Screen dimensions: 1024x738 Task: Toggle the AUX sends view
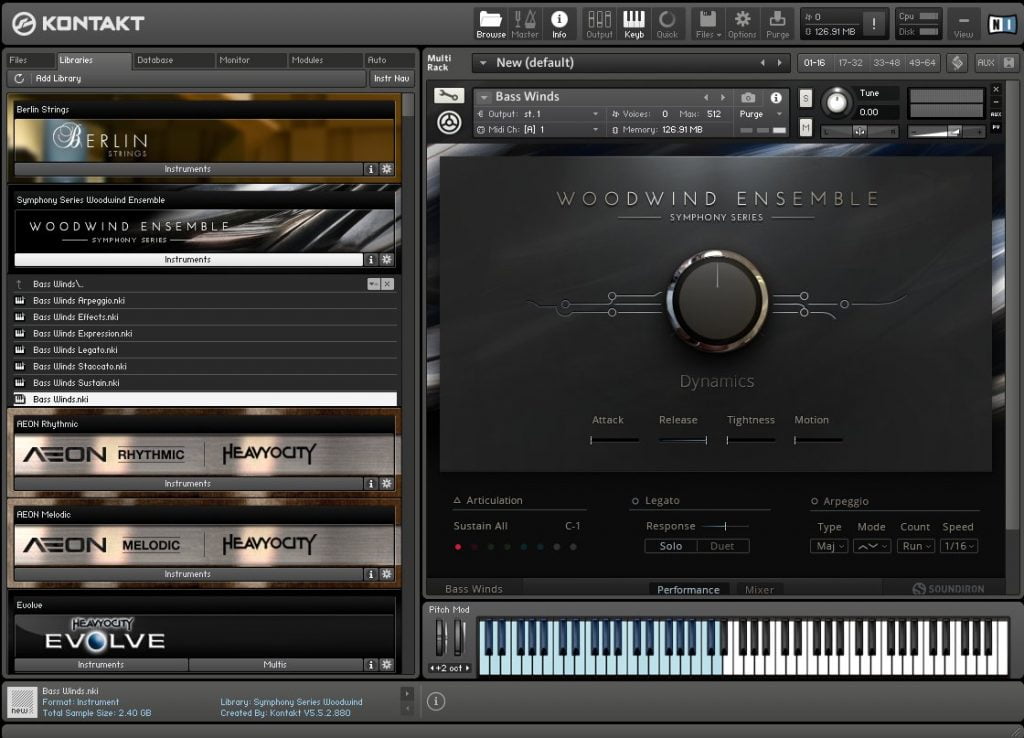pyautogui.click(x=986, y=63)
